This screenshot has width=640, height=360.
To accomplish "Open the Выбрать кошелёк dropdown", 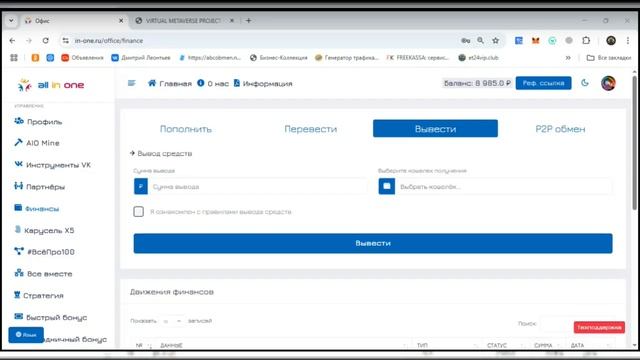I will 503,187.
